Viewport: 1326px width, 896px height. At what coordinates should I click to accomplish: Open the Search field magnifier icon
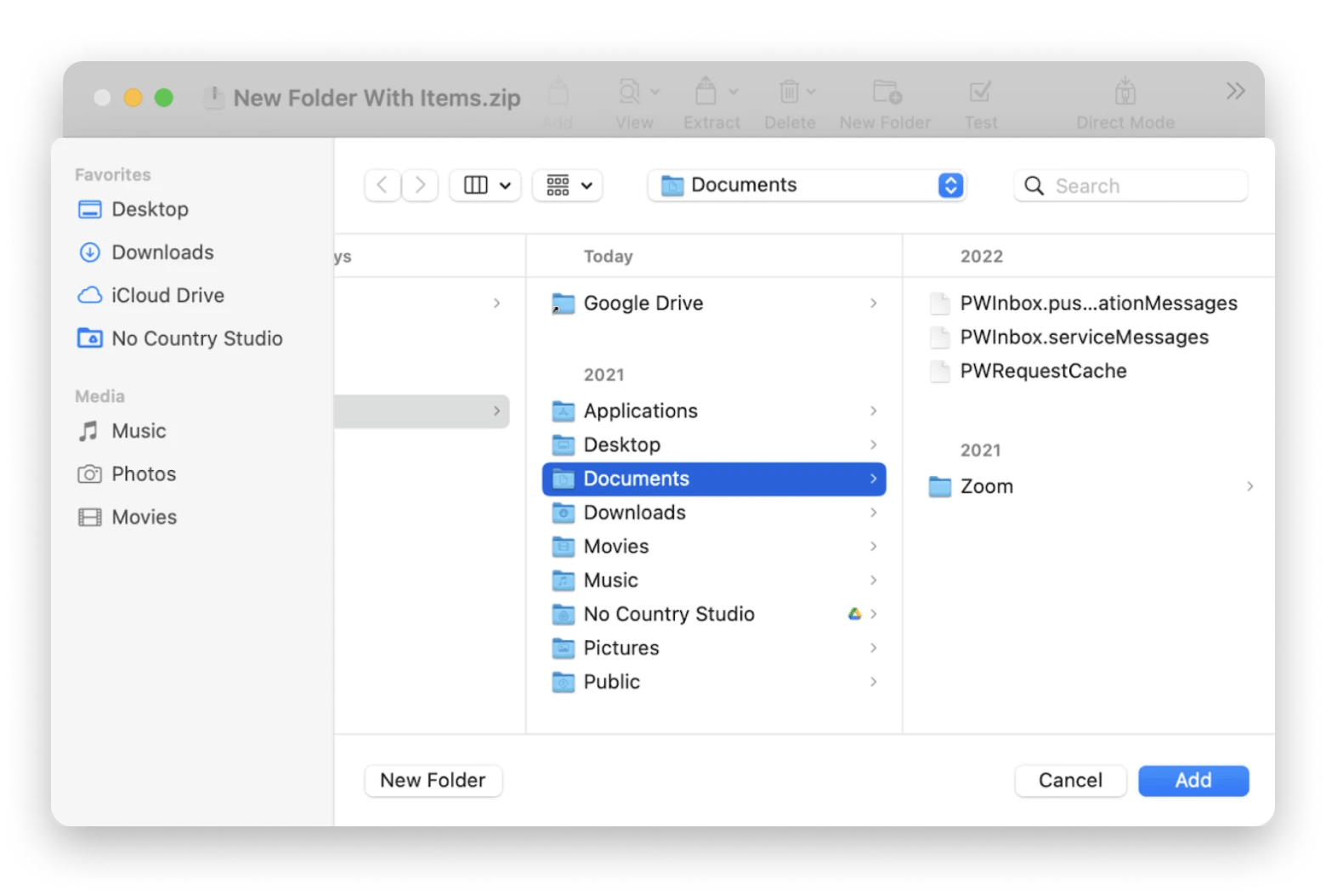point(1034,185)
